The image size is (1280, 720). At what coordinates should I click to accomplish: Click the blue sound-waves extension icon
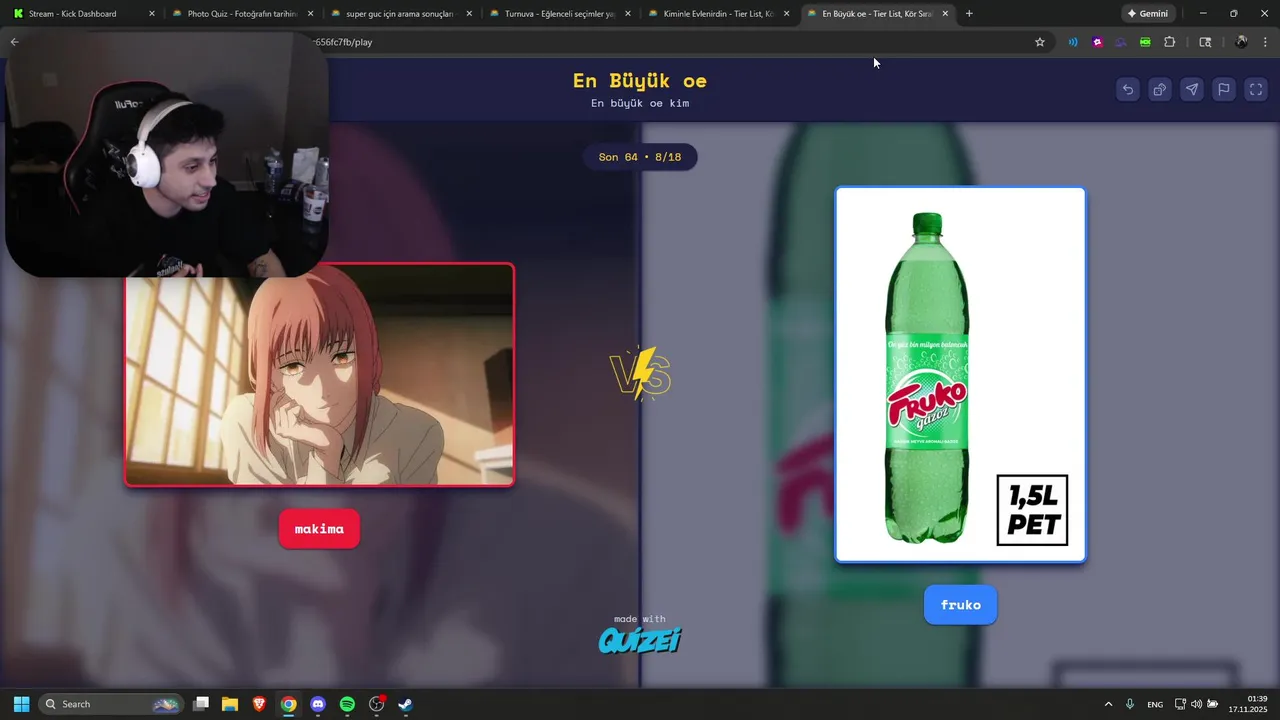1073,42
